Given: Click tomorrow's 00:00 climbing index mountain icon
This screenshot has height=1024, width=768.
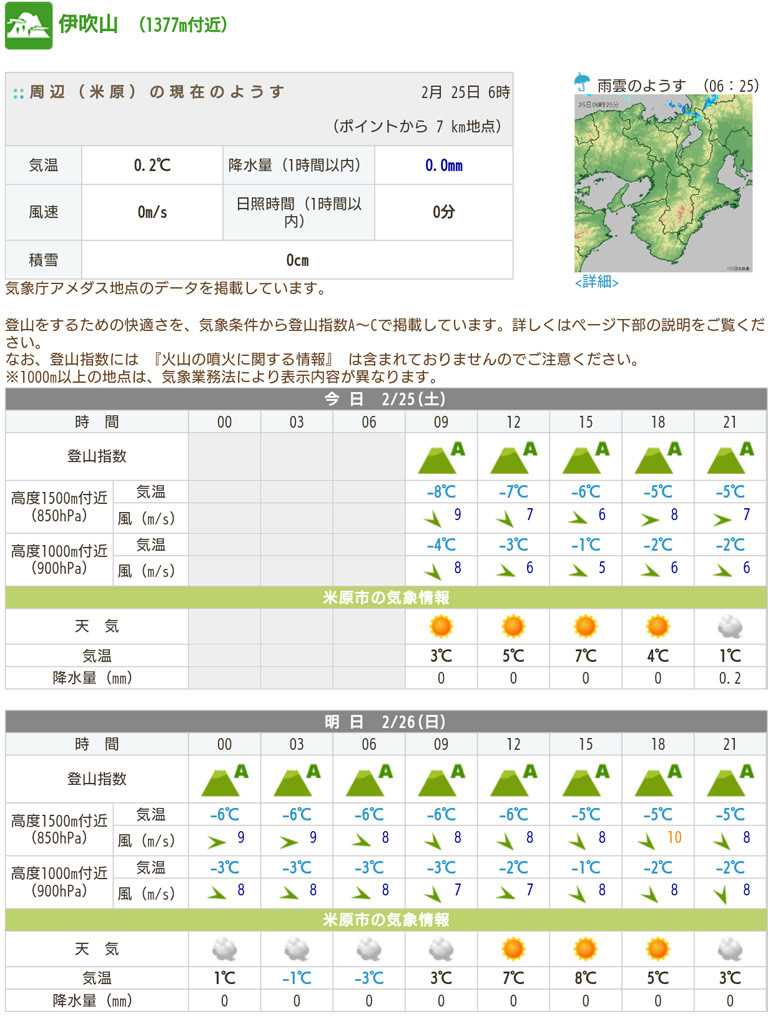Looking at the screenshot, I should (224, 779).
